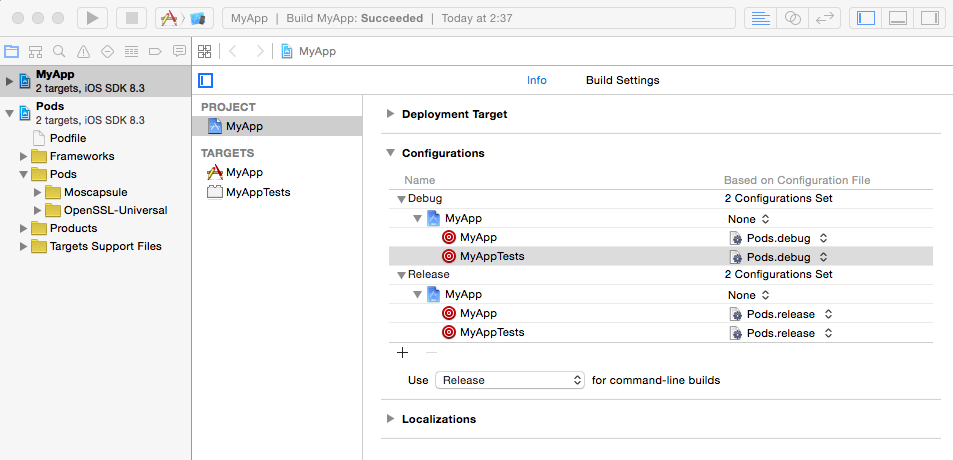Click the plus button to add configuration
The image size is (953, 460).
[x=403, y=352]
